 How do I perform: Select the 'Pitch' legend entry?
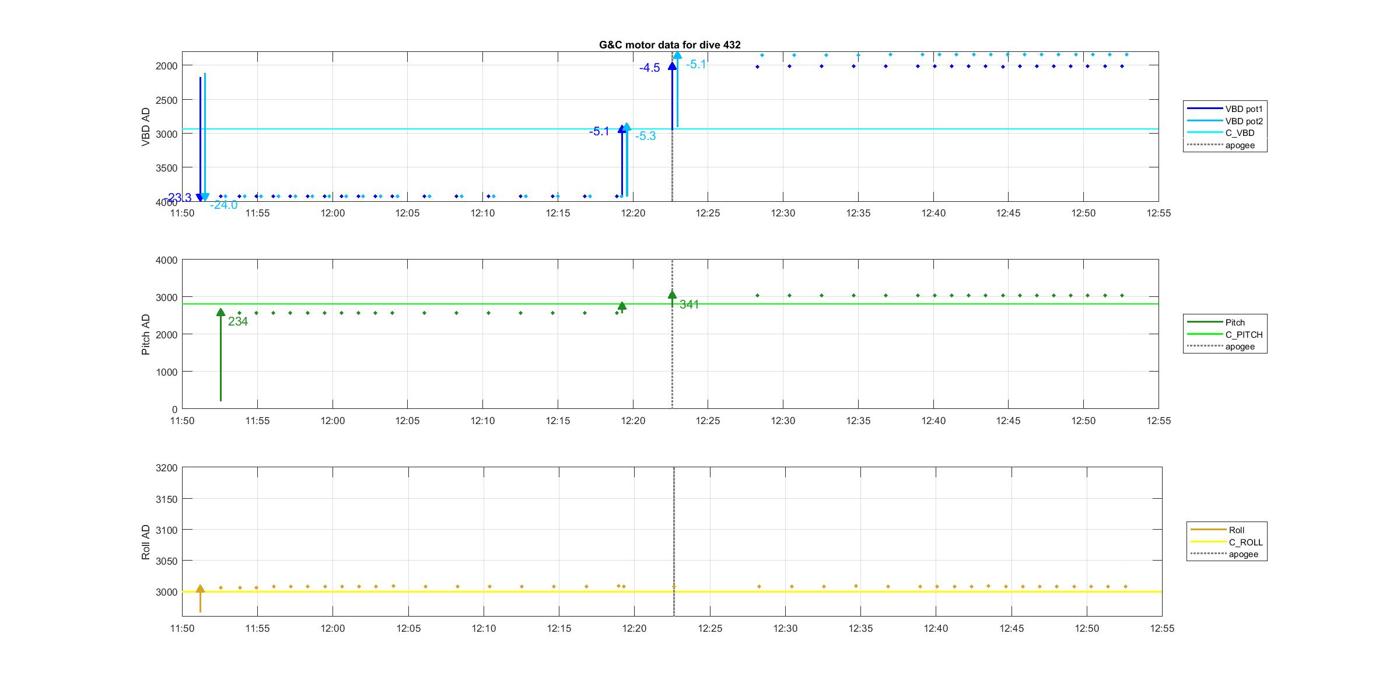click(1216, 322)
